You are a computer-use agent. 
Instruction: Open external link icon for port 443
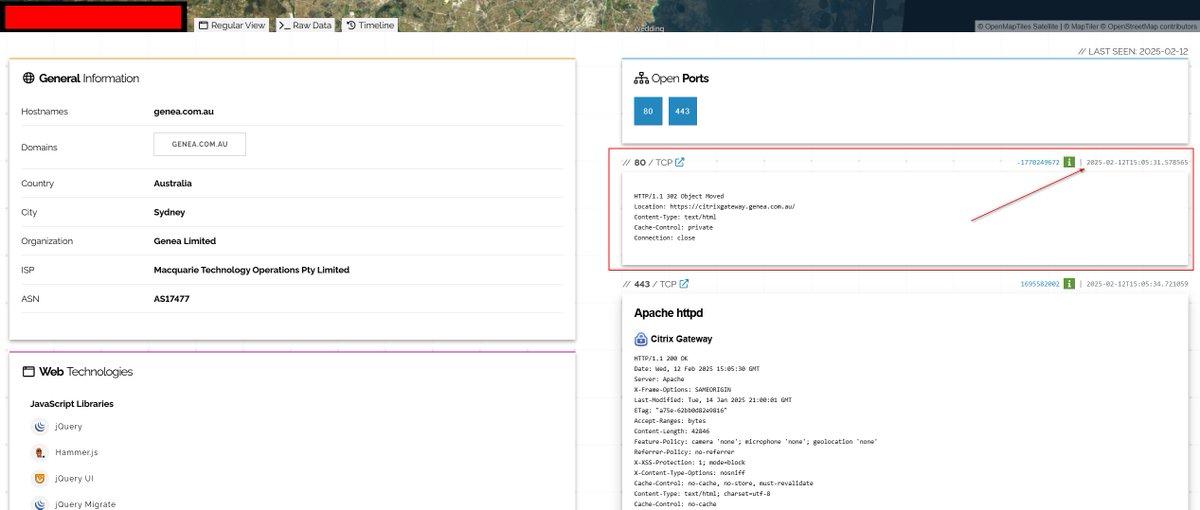684,284
